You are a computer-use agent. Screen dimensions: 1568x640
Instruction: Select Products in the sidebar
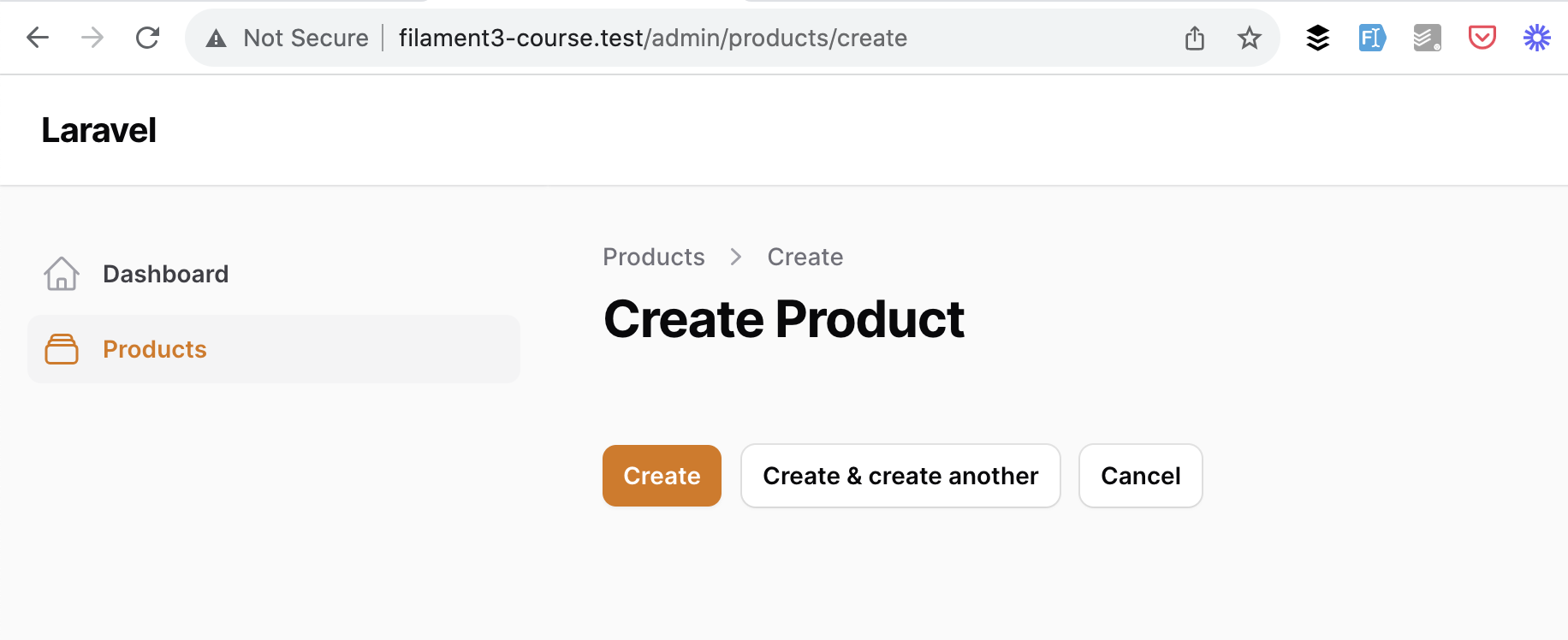point(274,349)
